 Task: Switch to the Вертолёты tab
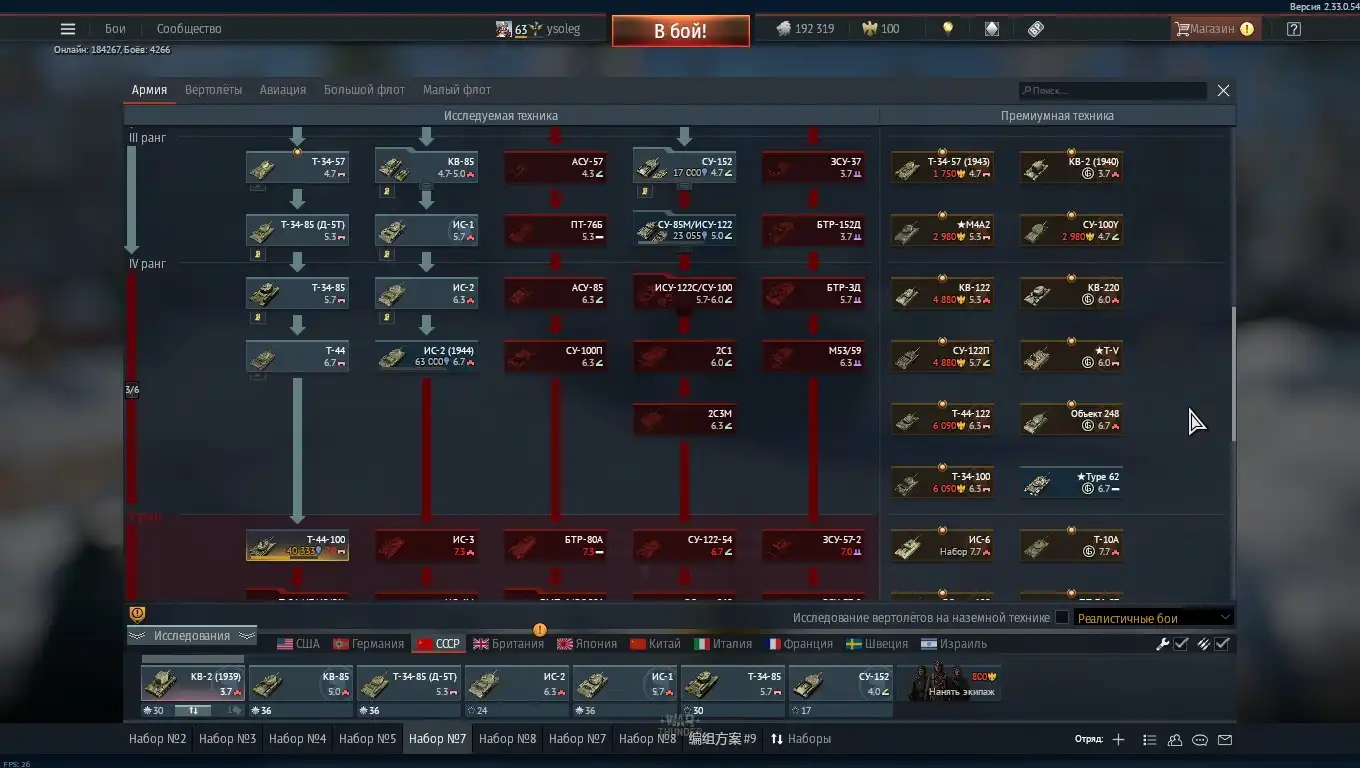(x=213, y=90)
